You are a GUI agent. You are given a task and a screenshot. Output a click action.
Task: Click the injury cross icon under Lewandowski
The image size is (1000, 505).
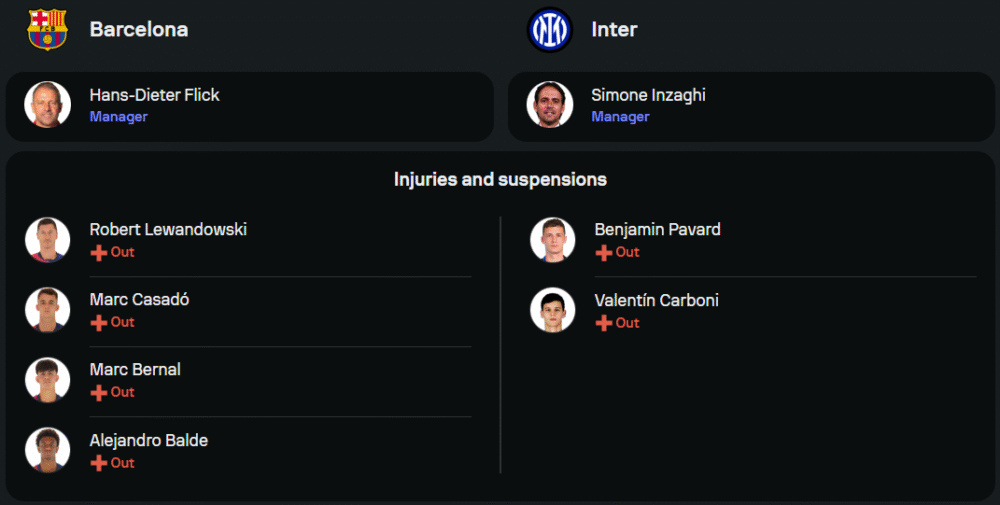pos(98,253)
